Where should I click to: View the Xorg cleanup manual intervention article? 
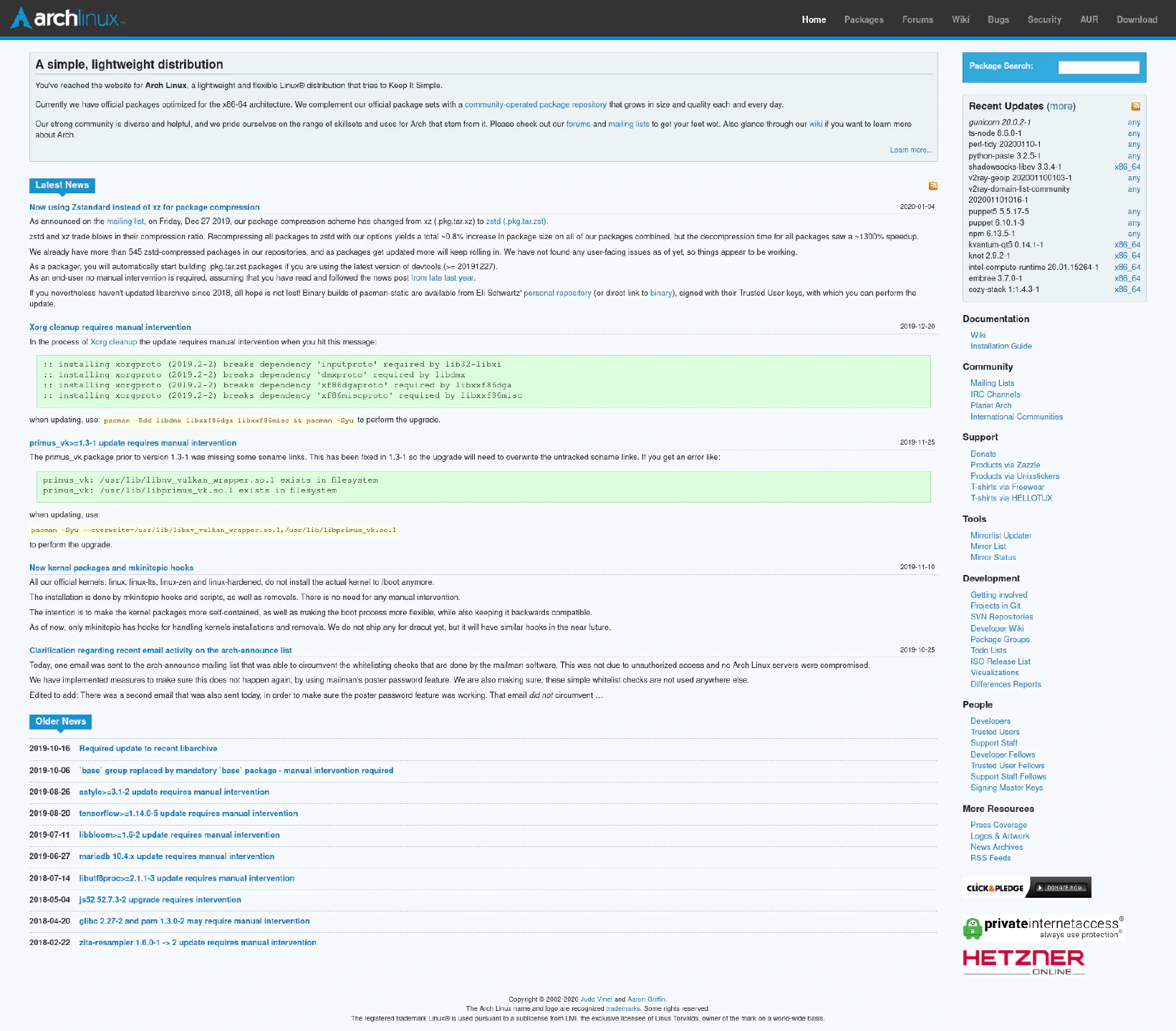(x=110, y=327)
